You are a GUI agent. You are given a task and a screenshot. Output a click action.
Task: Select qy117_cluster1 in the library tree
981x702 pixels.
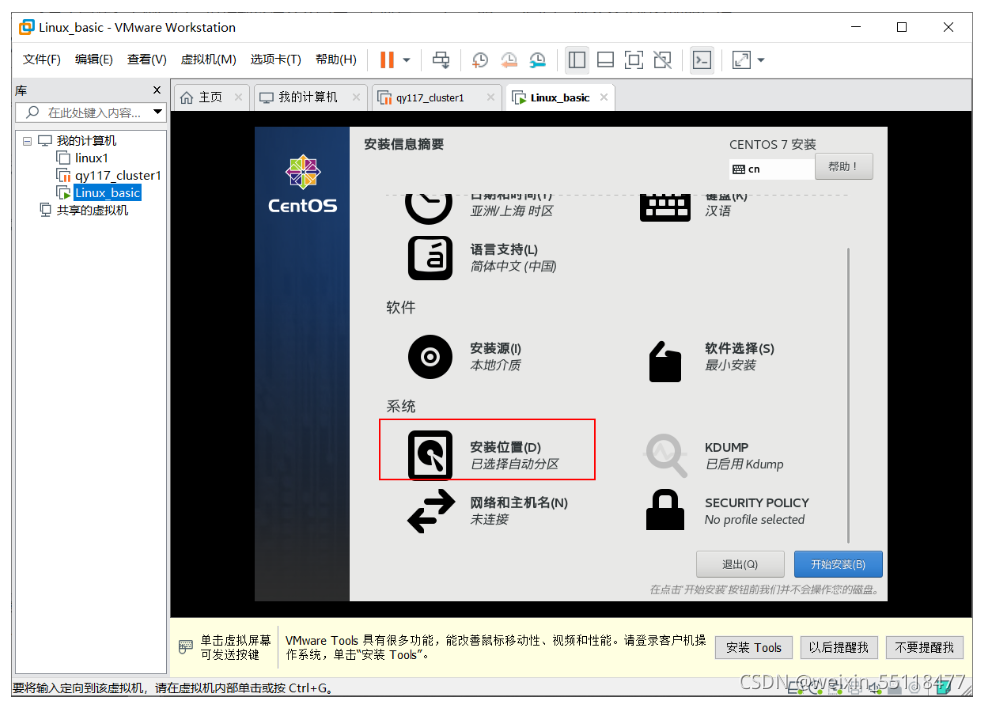[x=118, y=175]
